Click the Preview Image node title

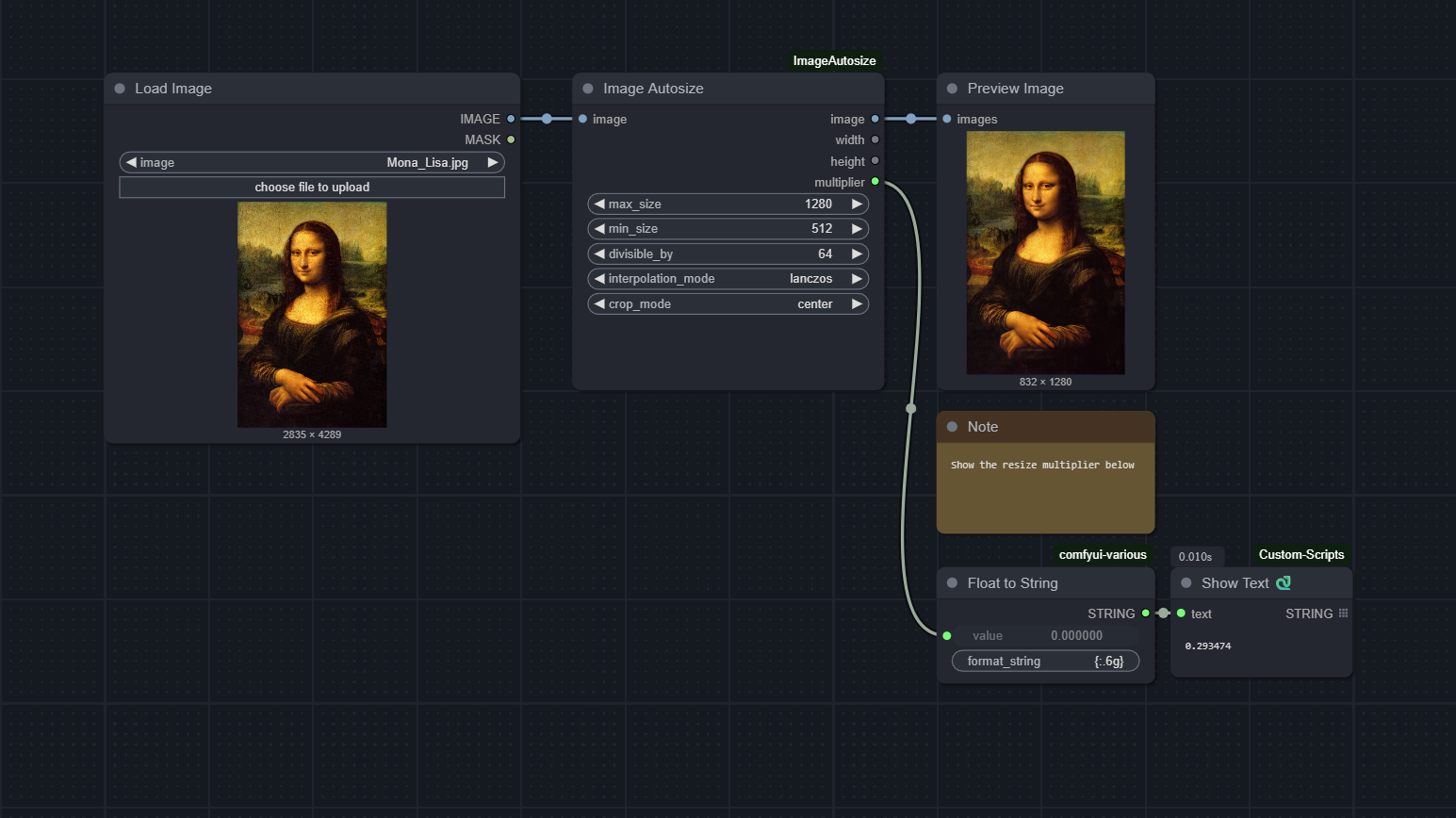pos(1015,89)
